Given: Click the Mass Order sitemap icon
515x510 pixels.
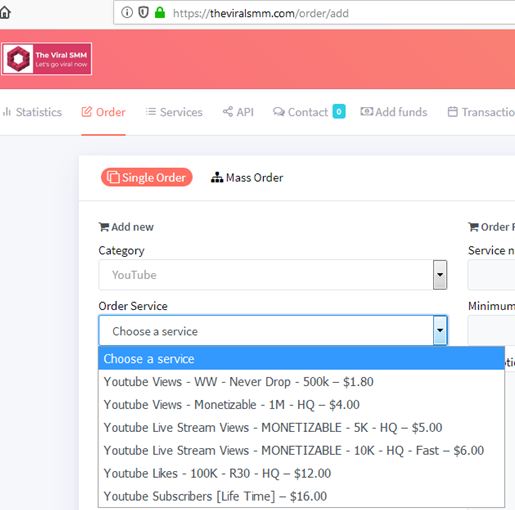Looking at the screenshot, I should pyautogui.click(x=217, y=177).
